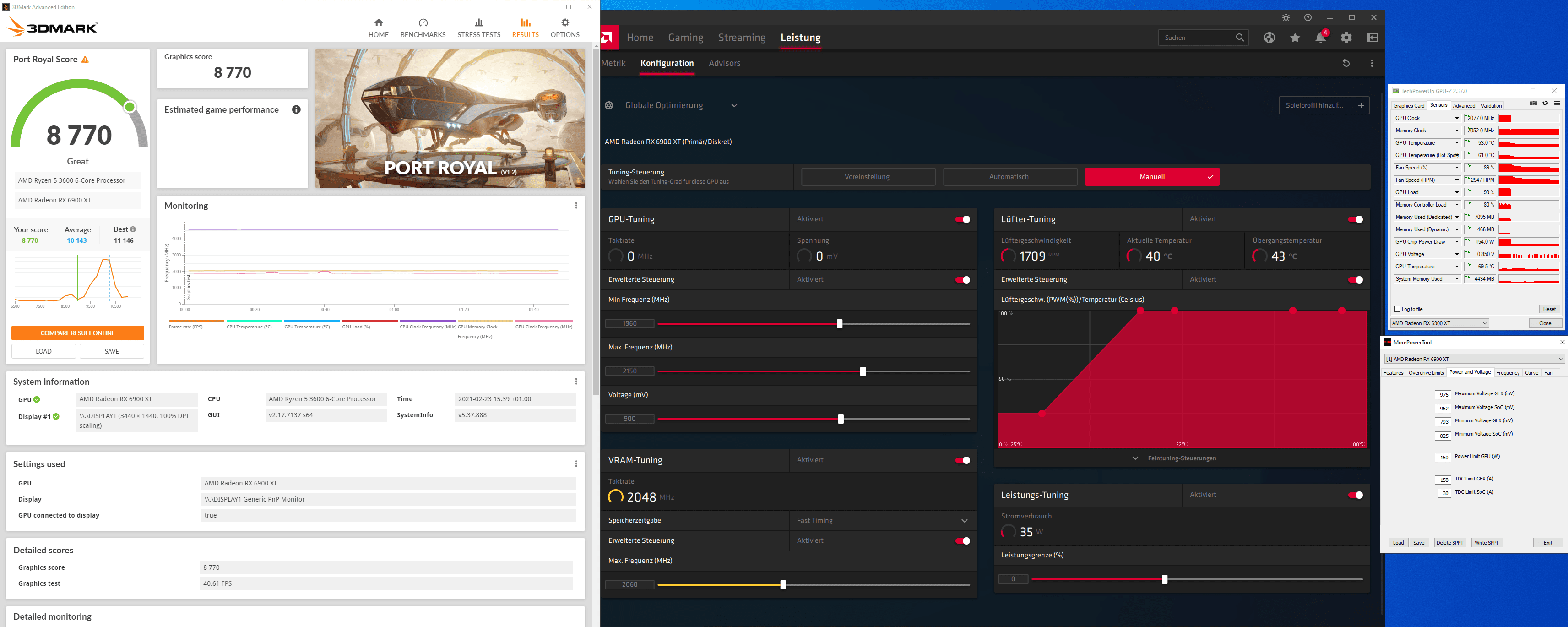
Task: Open CPU Temperature sensor dropdown in GPU-Z
Action: [x=1457, y=267]
